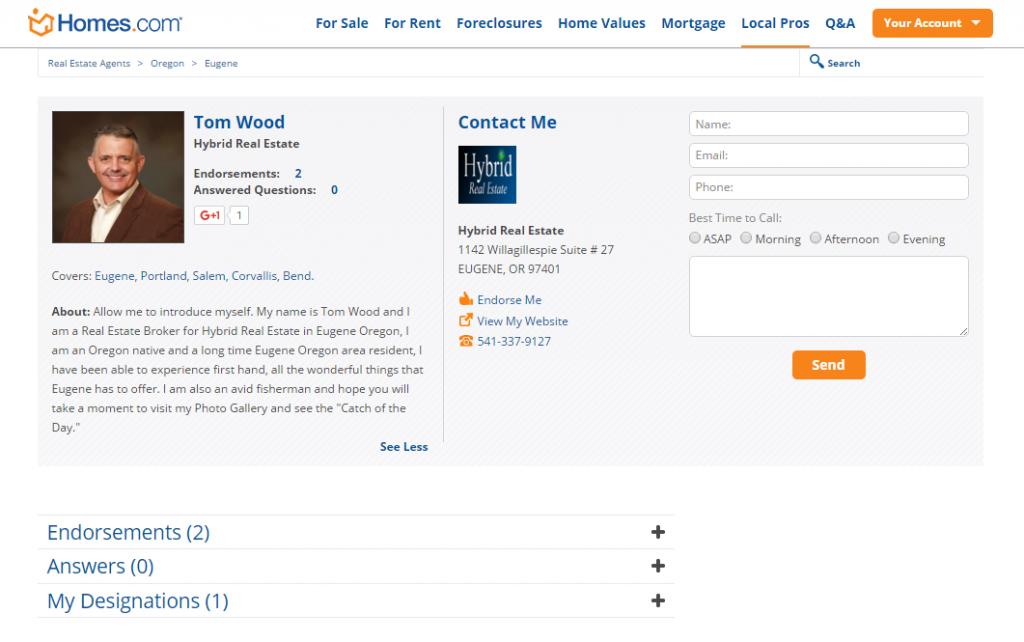Click the external website link icon

(466, 320)
